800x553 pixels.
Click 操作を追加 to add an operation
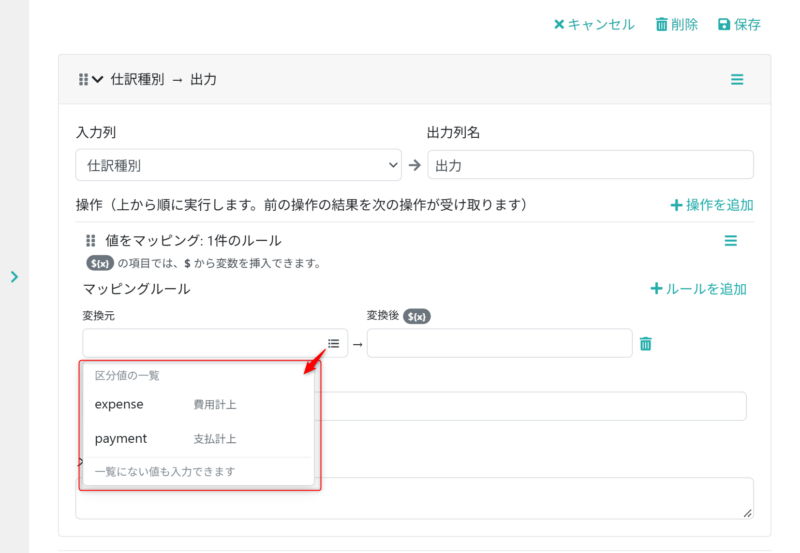(712, 205)
